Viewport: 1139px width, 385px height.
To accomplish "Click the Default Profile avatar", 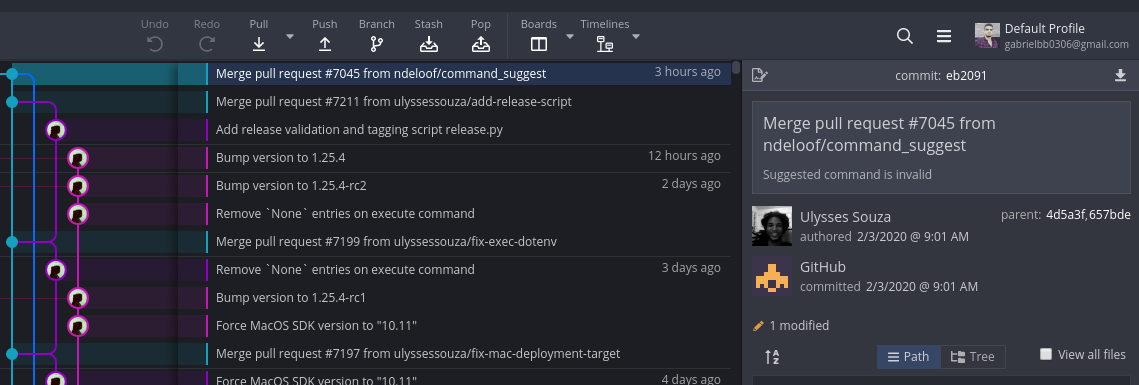I will (x=987, y=36).
